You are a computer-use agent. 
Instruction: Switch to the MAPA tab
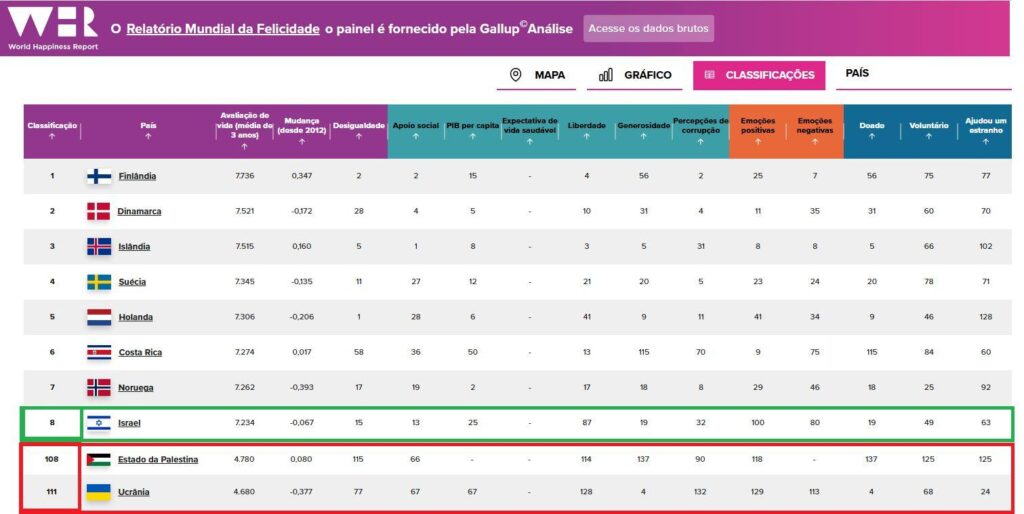click(x=538, y=75)
